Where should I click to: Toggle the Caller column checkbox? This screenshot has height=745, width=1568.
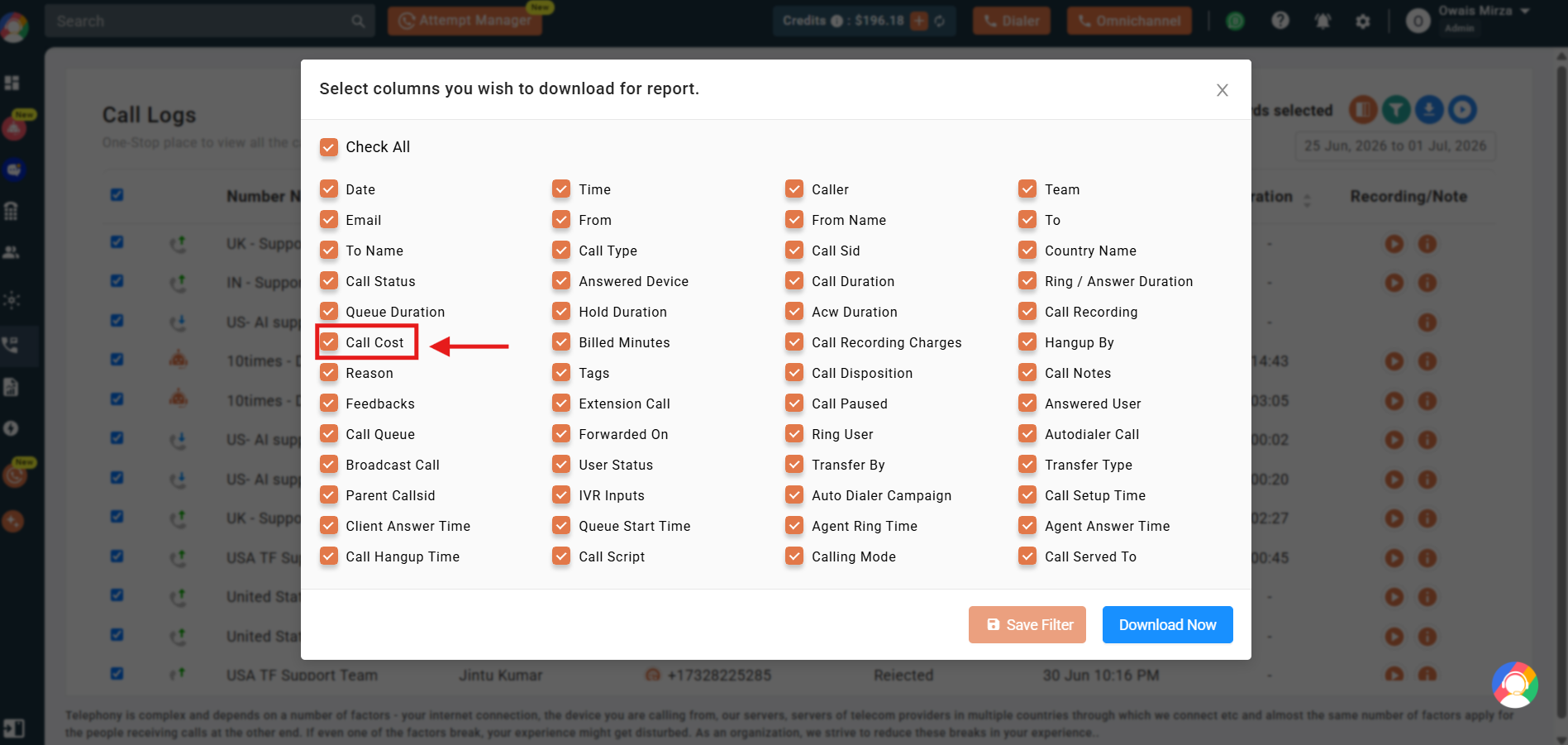(x=794, y=189)
